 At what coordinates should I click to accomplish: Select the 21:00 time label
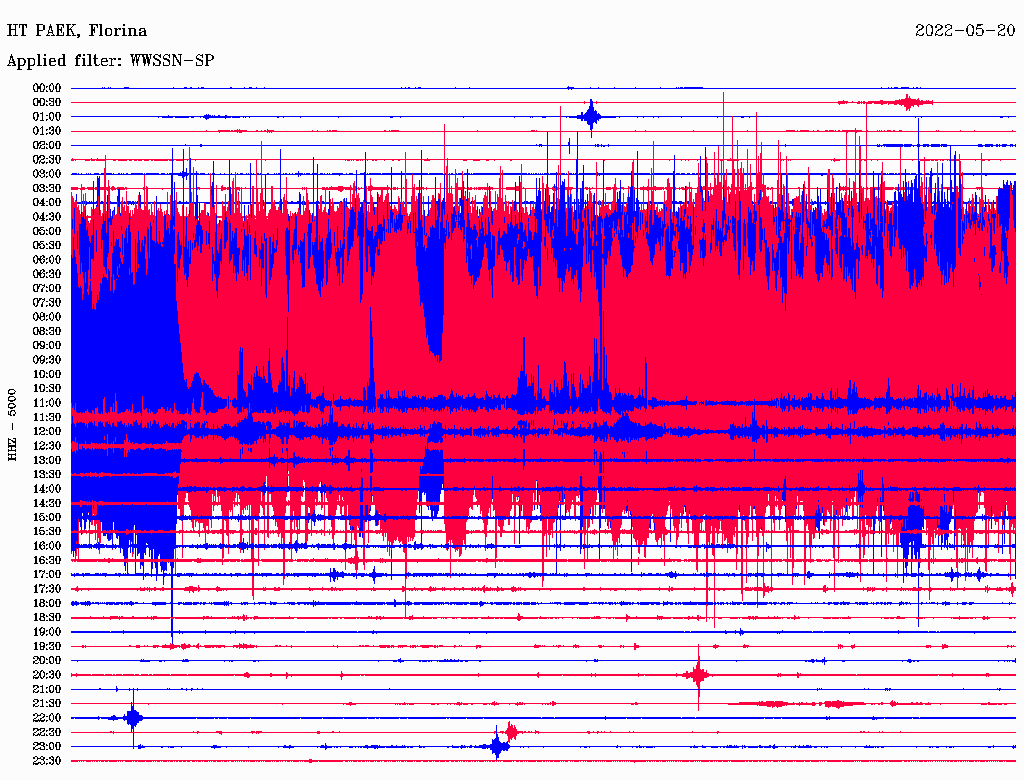click(x=47, y=690)
